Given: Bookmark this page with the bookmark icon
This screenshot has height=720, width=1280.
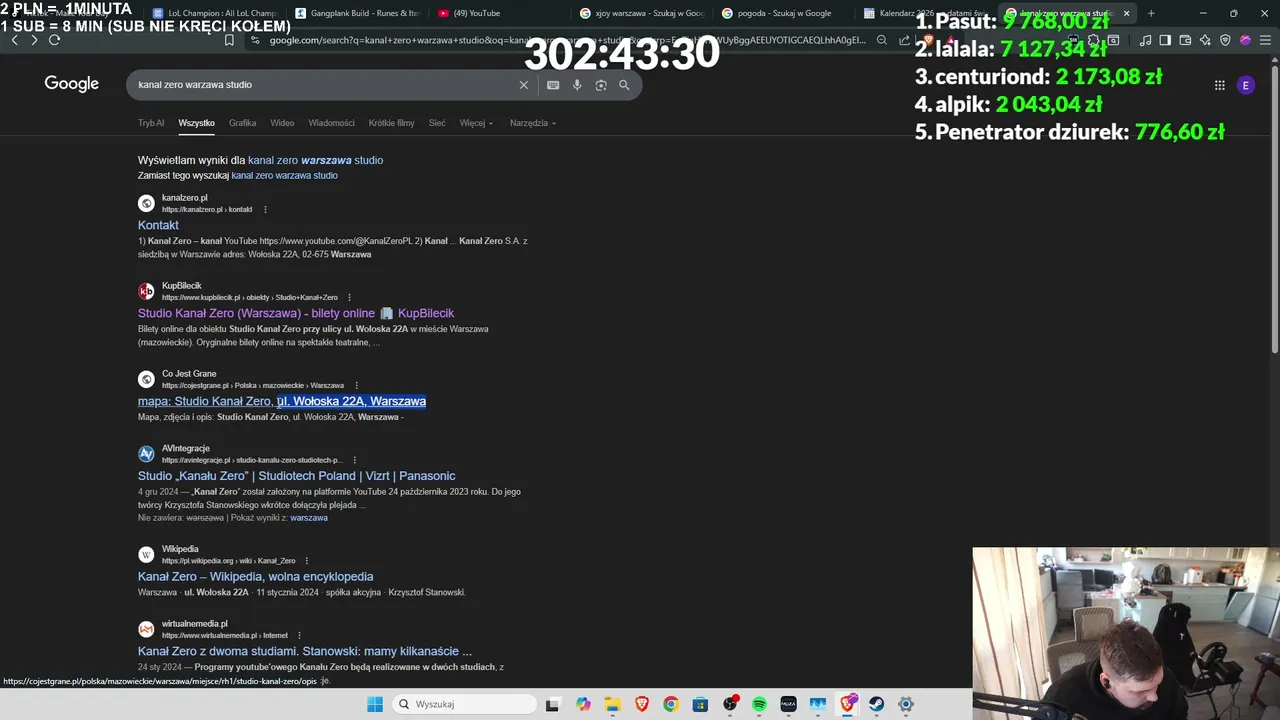Looking at the screenshot, I should tap(229, 40).
